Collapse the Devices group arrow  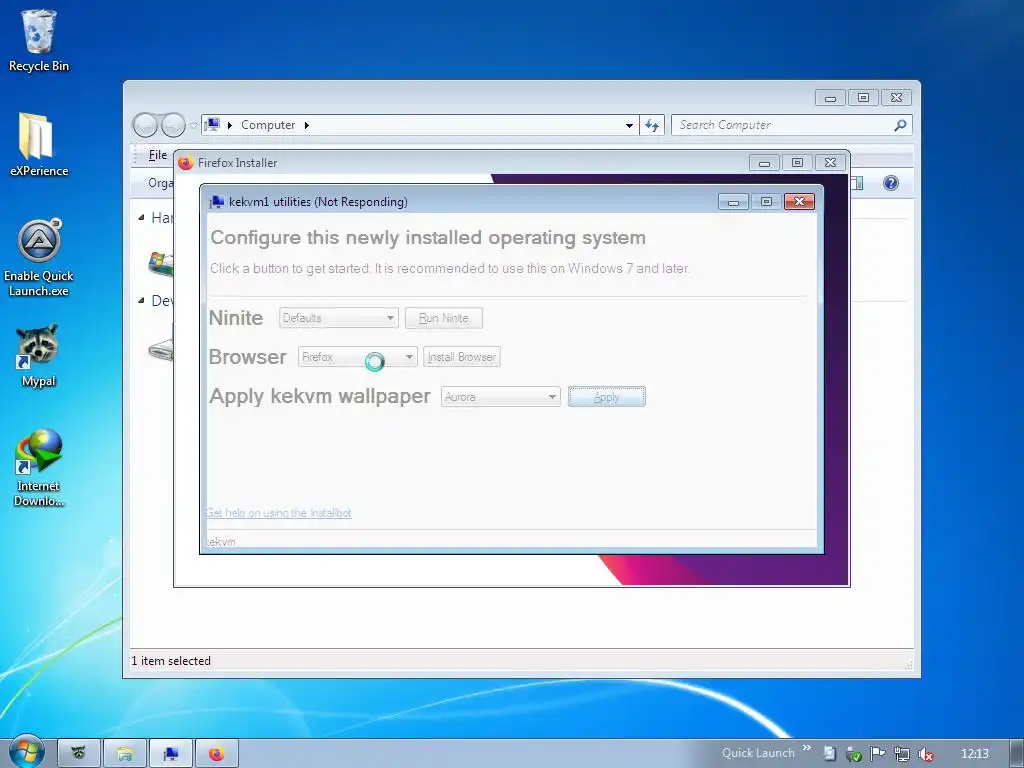141,300
